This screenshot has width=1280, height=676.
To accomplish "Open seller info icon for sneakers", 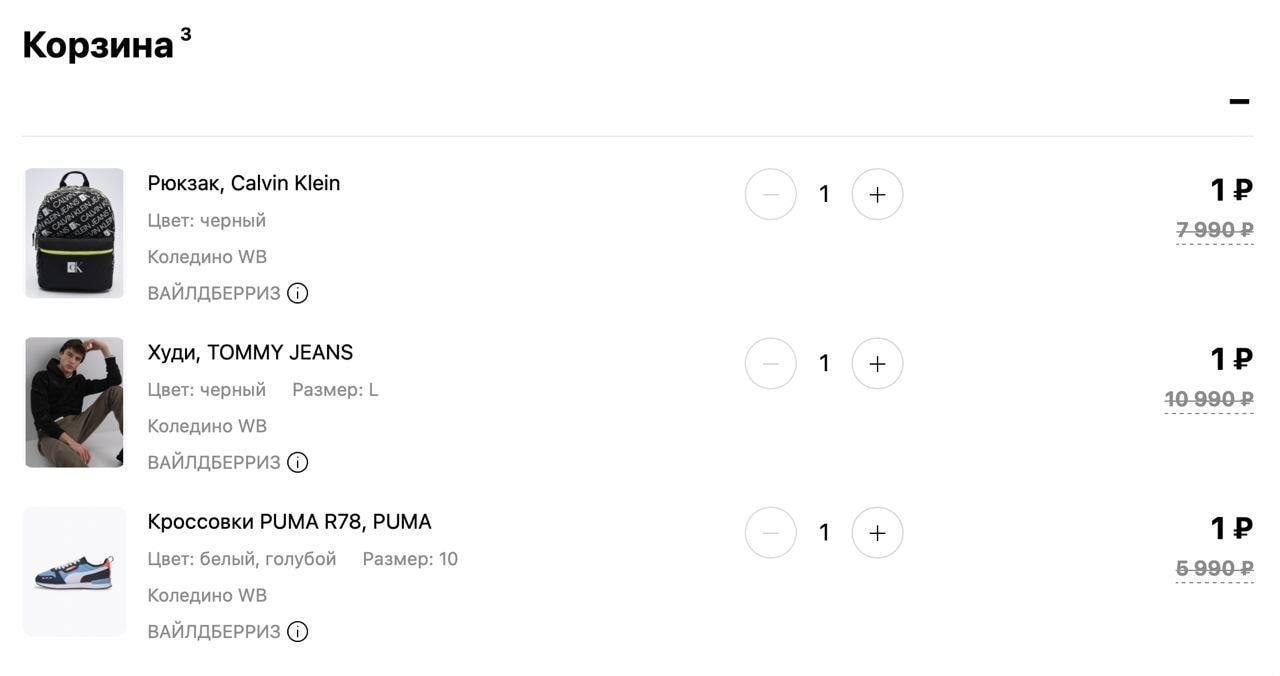I will 297,631.
